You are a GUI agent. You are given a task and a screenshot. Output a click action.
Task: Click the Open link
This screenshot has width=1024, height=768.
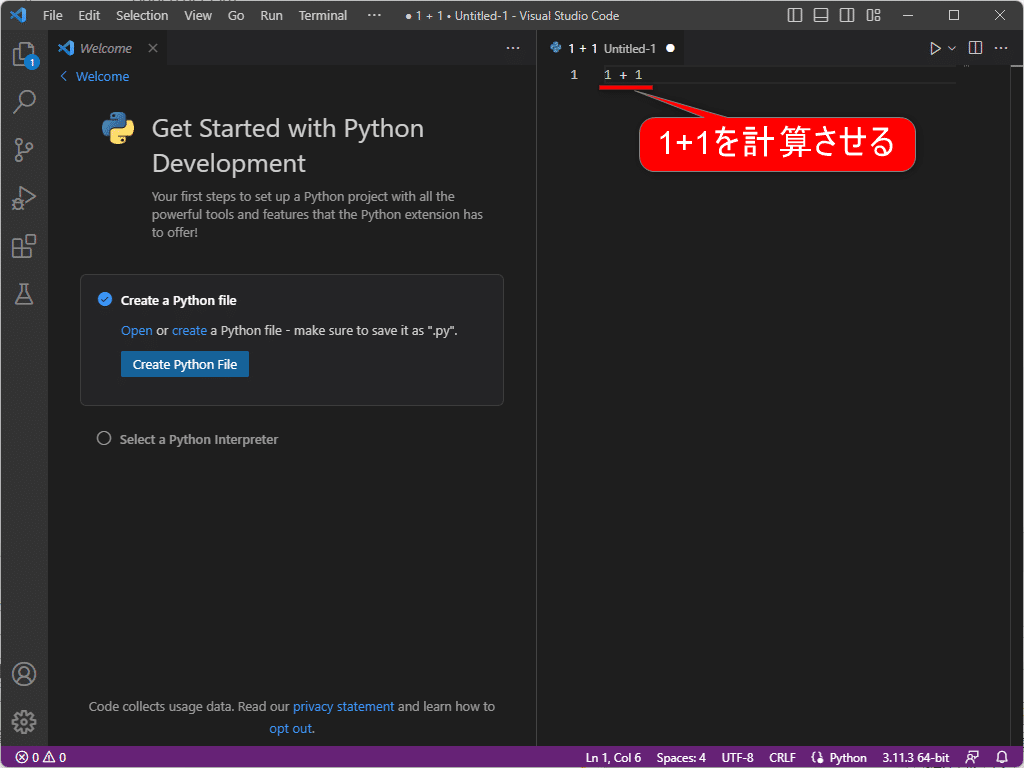point(136,330)
